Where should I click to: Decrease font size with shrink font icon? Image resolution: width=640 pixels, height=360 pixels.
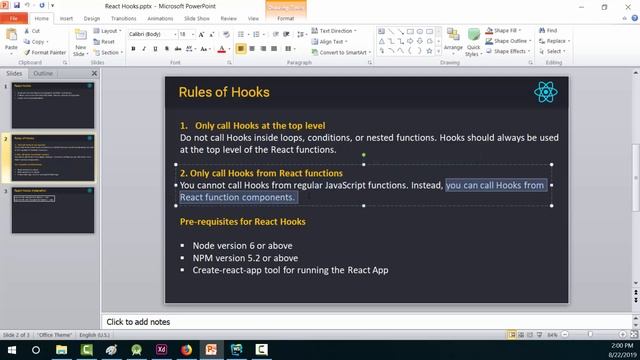[211, 35]
